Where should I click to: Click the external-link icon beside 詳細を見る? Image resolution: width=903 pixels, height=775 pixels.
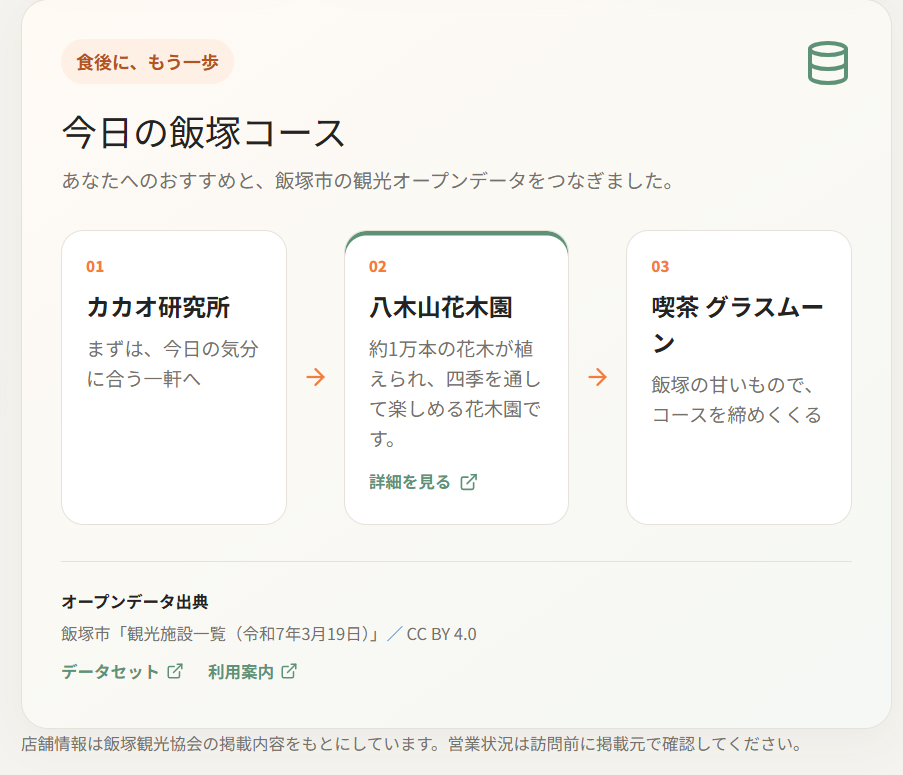[x=469, y=482]
